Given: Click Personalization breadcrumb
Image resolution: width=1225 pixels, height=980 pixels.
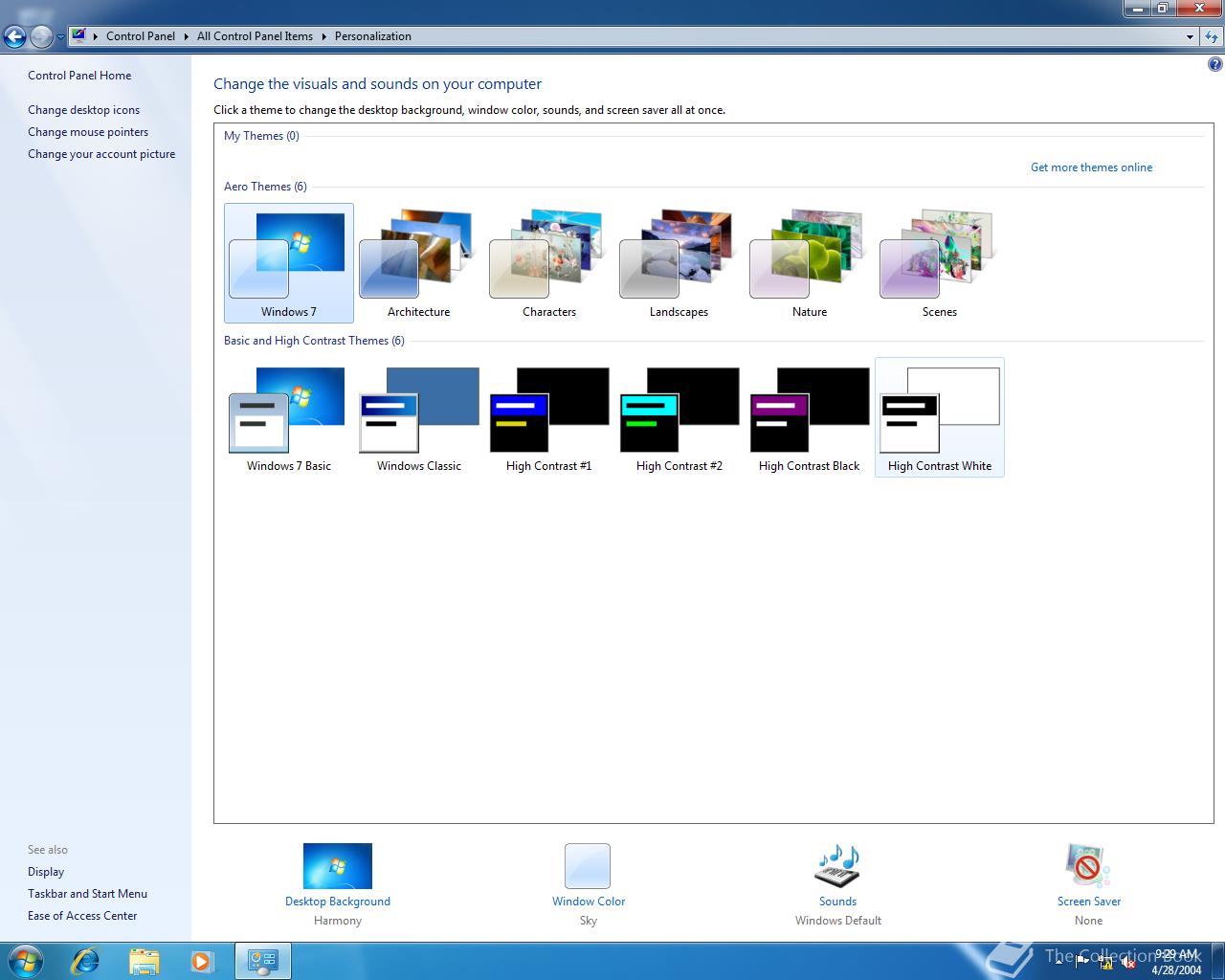Looking at the screenshot, I should pos(373,36).
